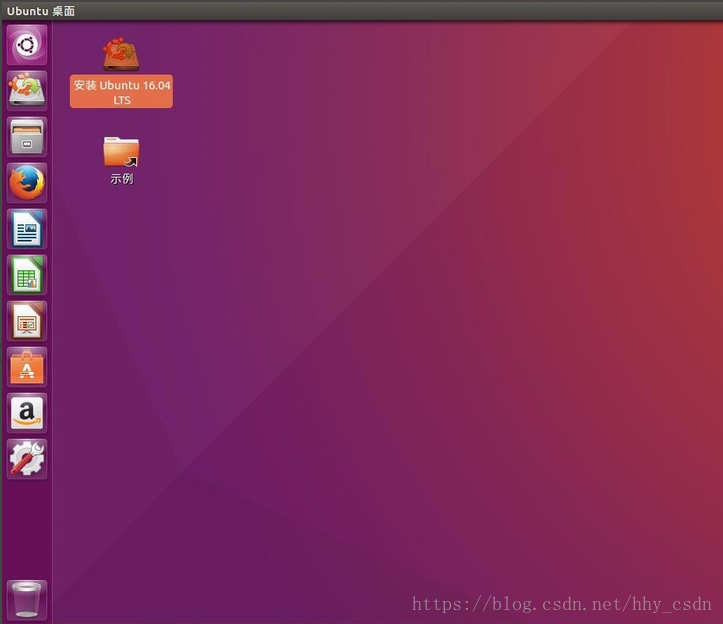This screenshot has height=624, width=723.
Task: Open the Trash bin in launcher
Action: click(27, 600)
